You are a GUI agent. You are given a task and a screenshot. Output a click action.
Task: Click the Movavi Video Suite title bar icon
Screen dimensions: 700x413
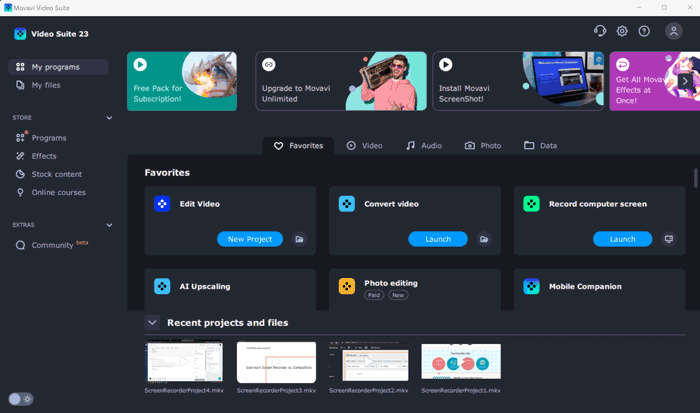8,8
